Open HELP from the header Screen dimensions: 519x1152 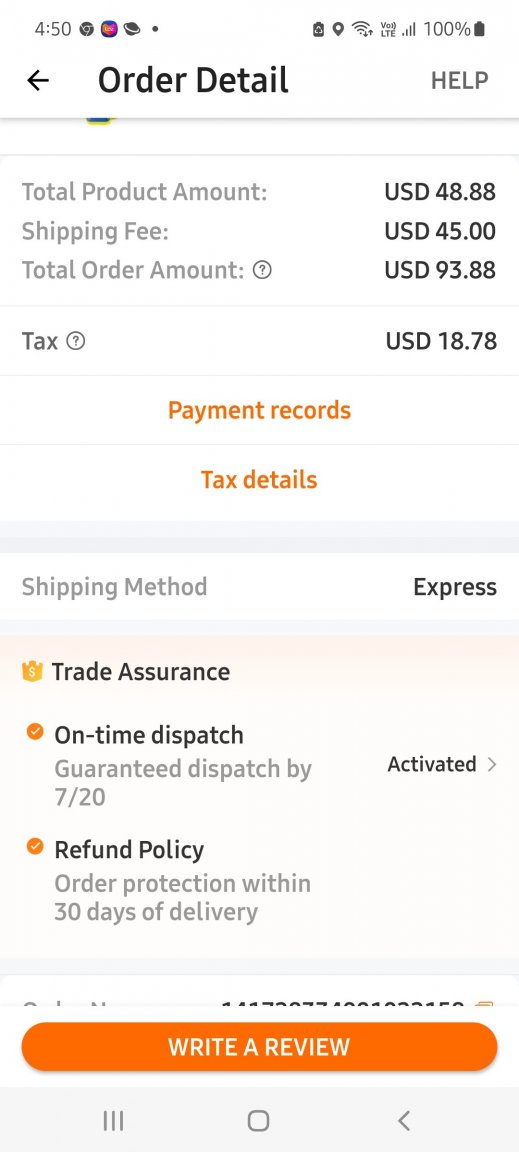click(459, 80)
